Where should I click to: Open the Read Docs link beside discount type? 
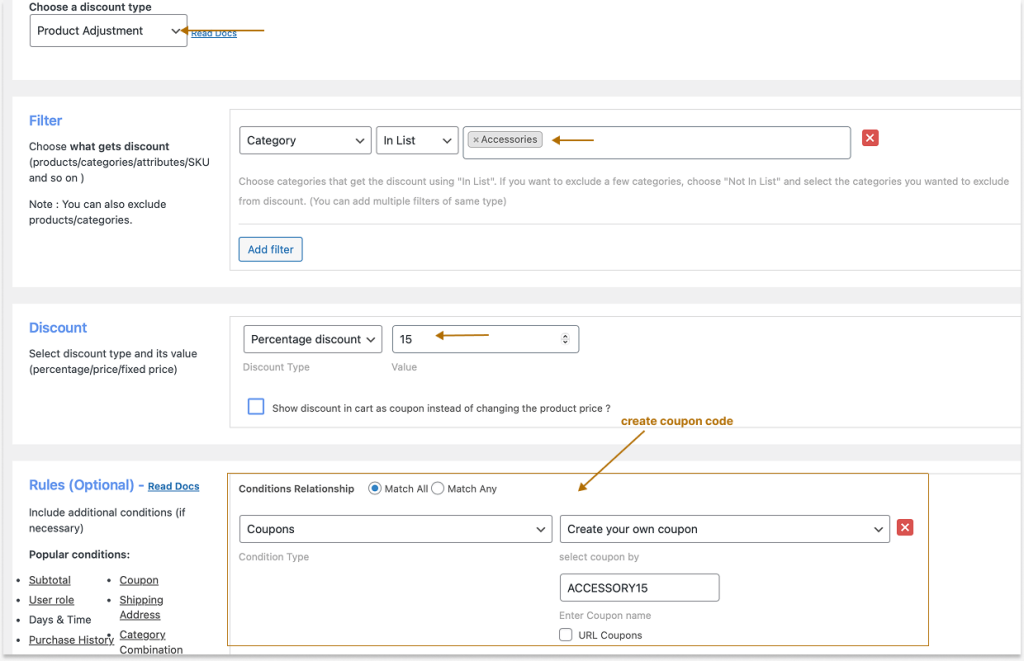tap(214, 33)
